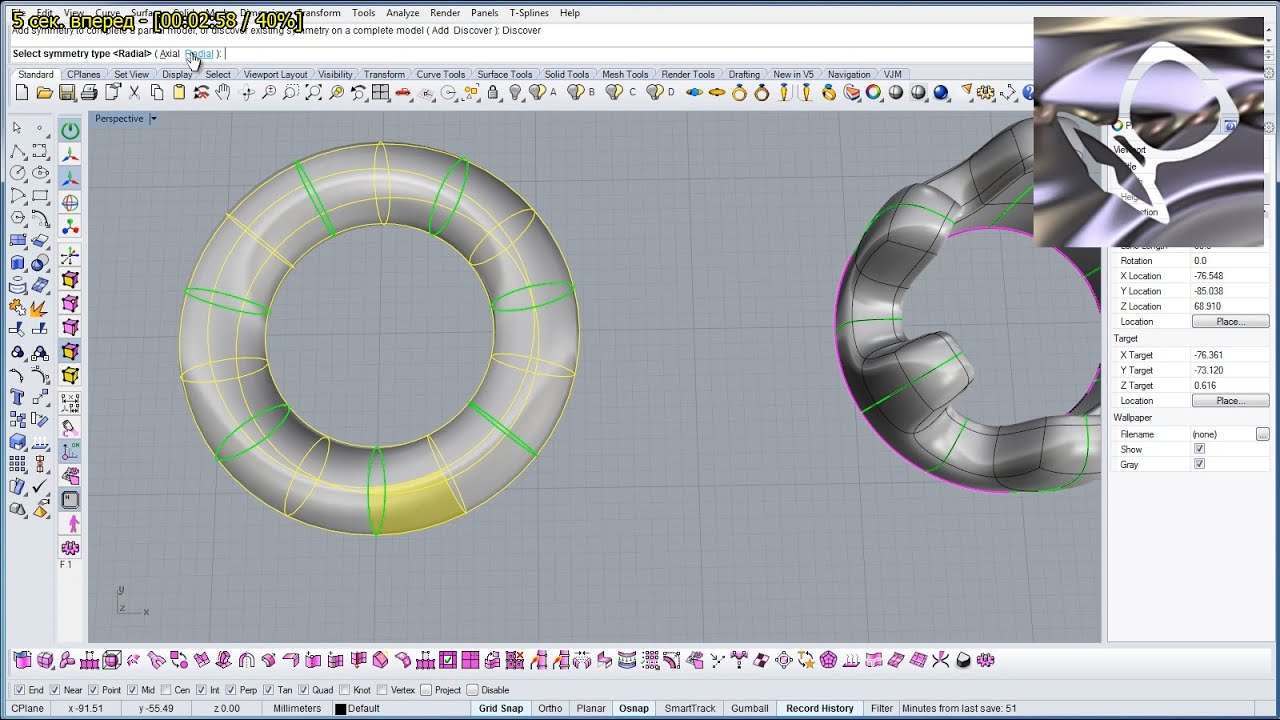Open the T-Splines menu
This screenshot has height=720, width=1280.
pos(529,13)
